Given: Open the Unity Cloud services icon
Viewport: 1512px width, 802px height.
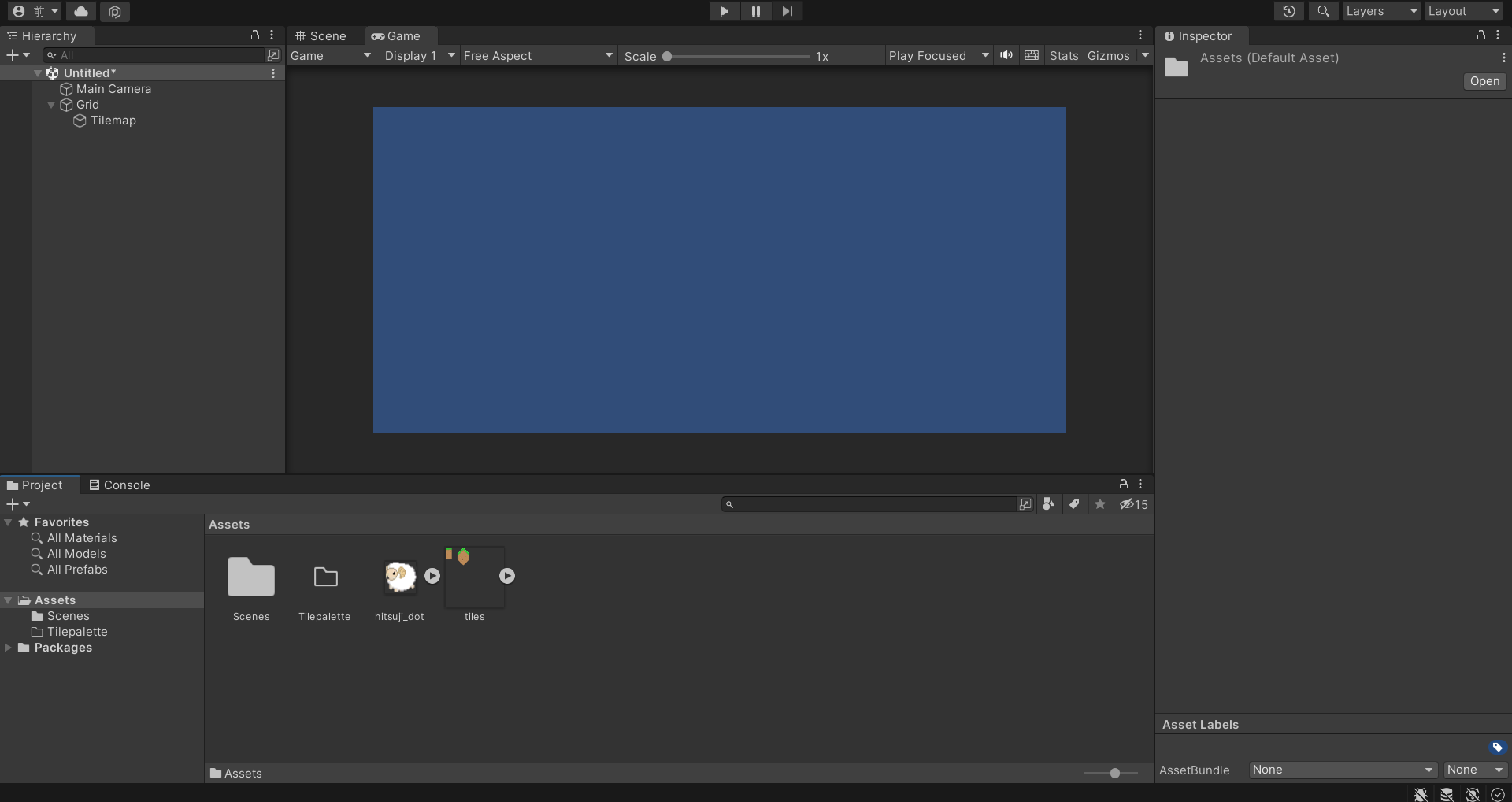Looking at the screenshot, I should (81, 11).
